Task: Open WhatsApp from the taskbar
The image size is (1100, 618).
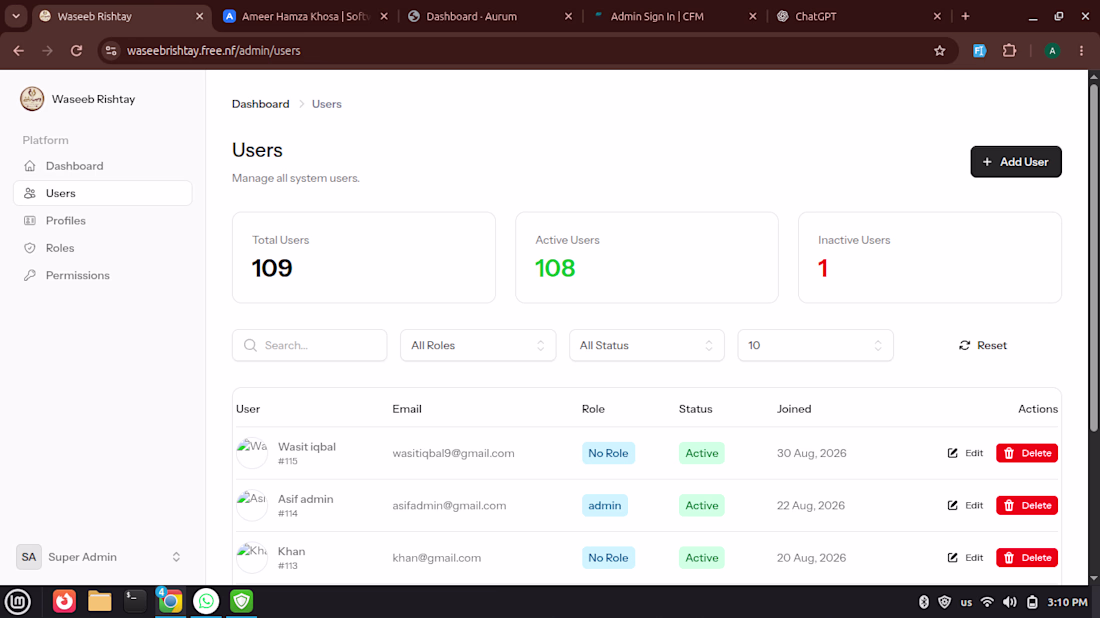Action: [x=206, y=601]
